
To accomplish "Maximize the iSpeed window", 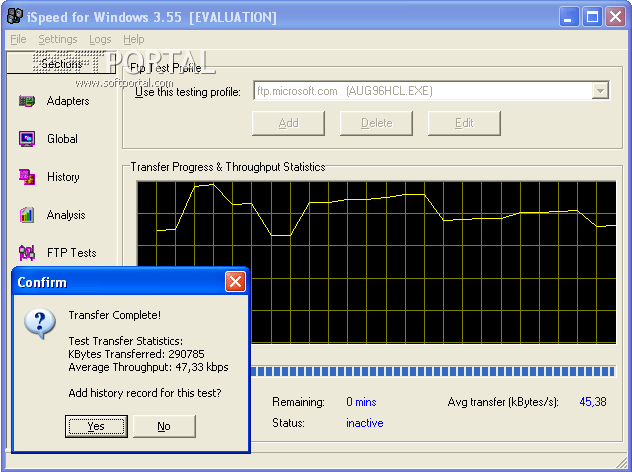I will (592, 17).
